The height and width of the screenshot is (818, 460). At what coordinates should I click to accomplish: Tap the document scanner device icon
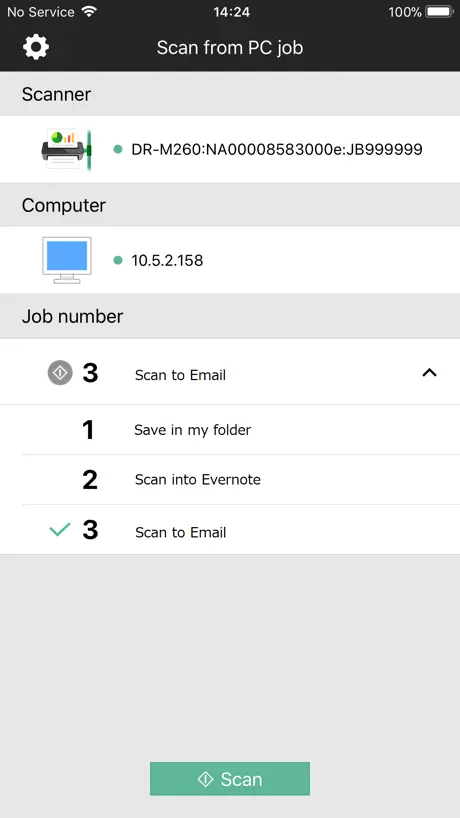tap(66, 149)
